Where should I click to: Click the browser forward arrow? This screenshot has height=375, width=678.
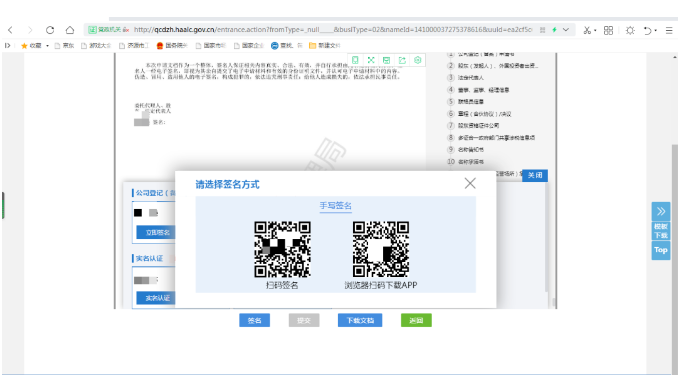coord(30,30)
